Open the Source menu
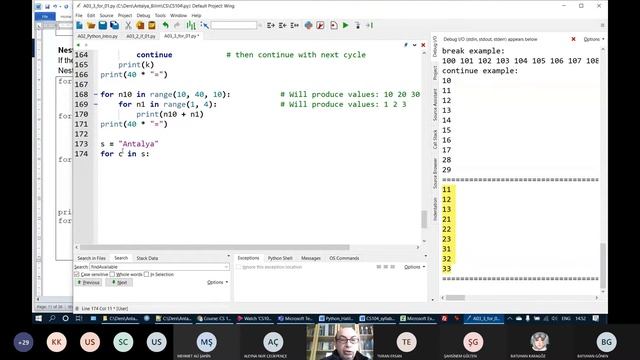 coord(106,16)
